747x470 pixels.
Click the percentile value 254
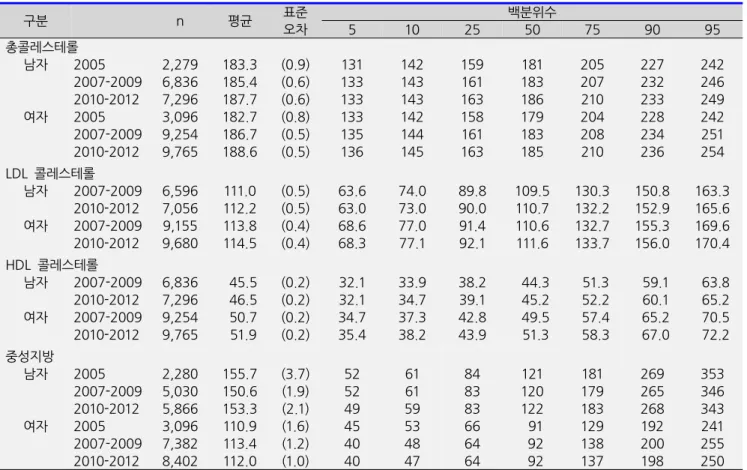click(712, 152)
